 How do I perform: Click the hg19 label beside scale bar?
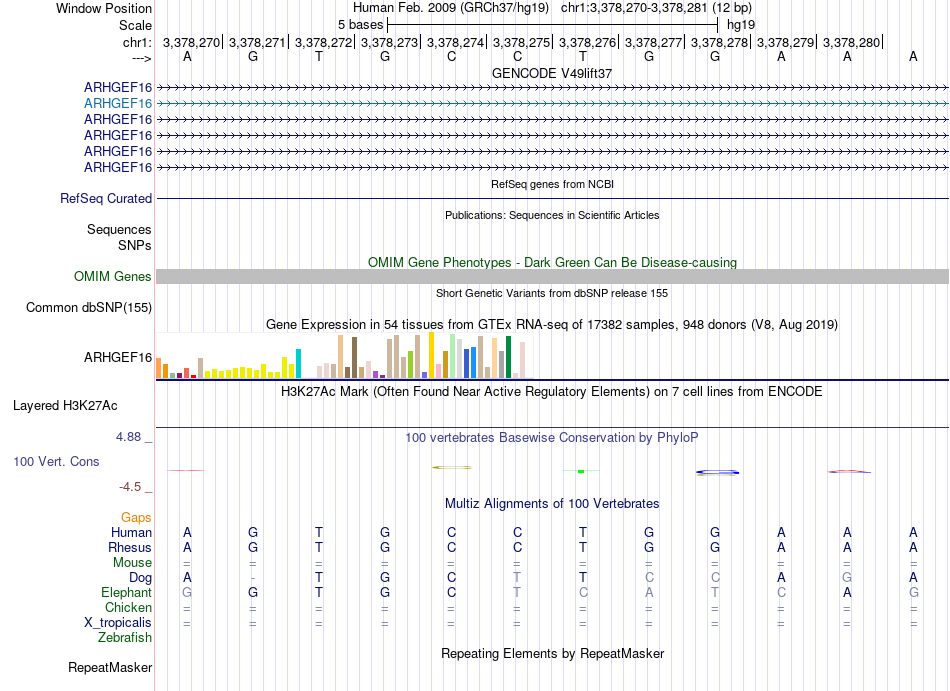(x=740, y=25)
